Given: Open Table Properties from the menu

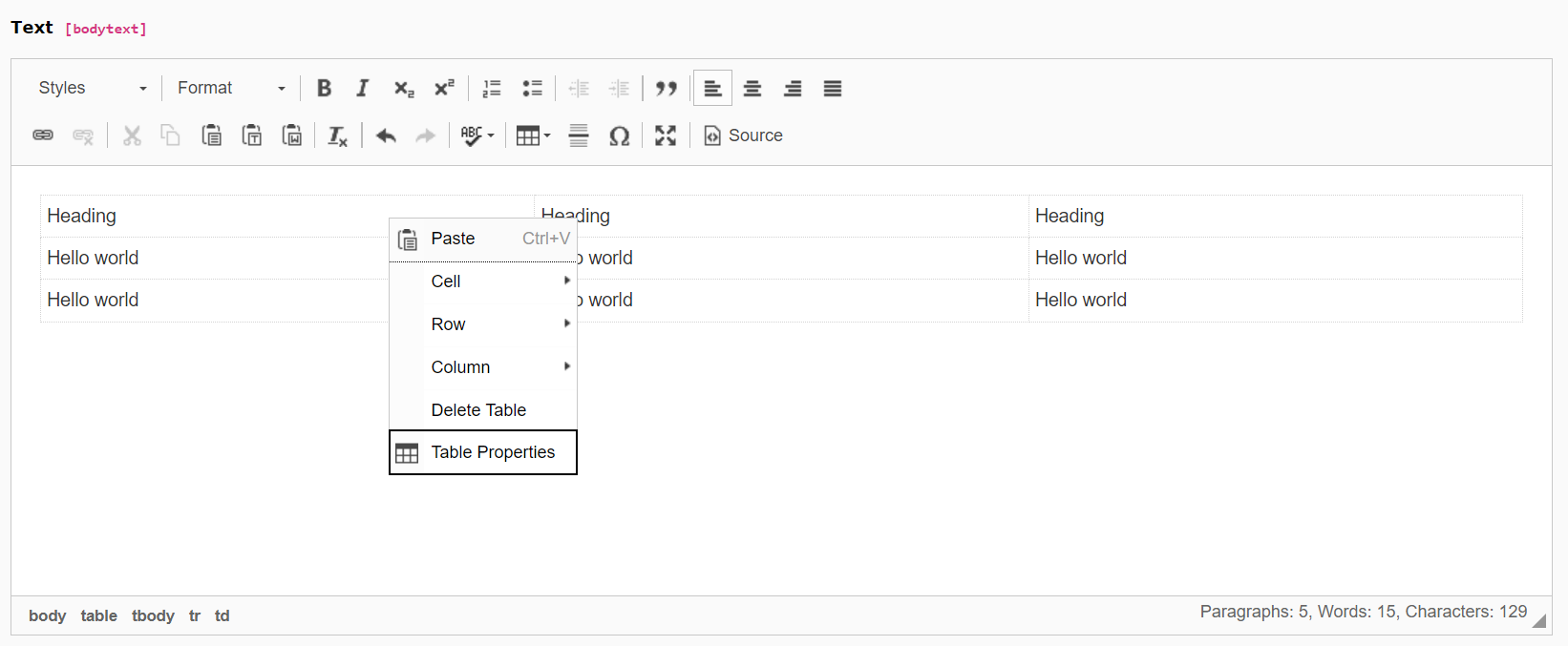Looking at the screenshot, I should [x=483, y=452].
